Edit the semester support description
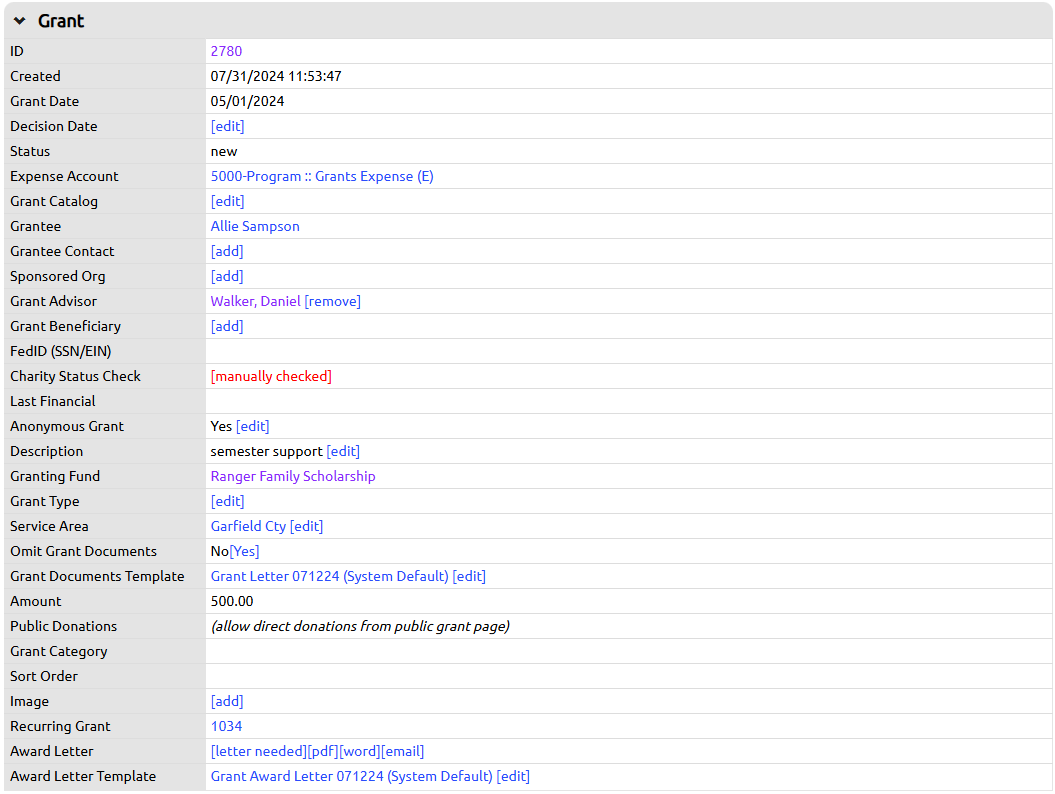 pos(343,451)
